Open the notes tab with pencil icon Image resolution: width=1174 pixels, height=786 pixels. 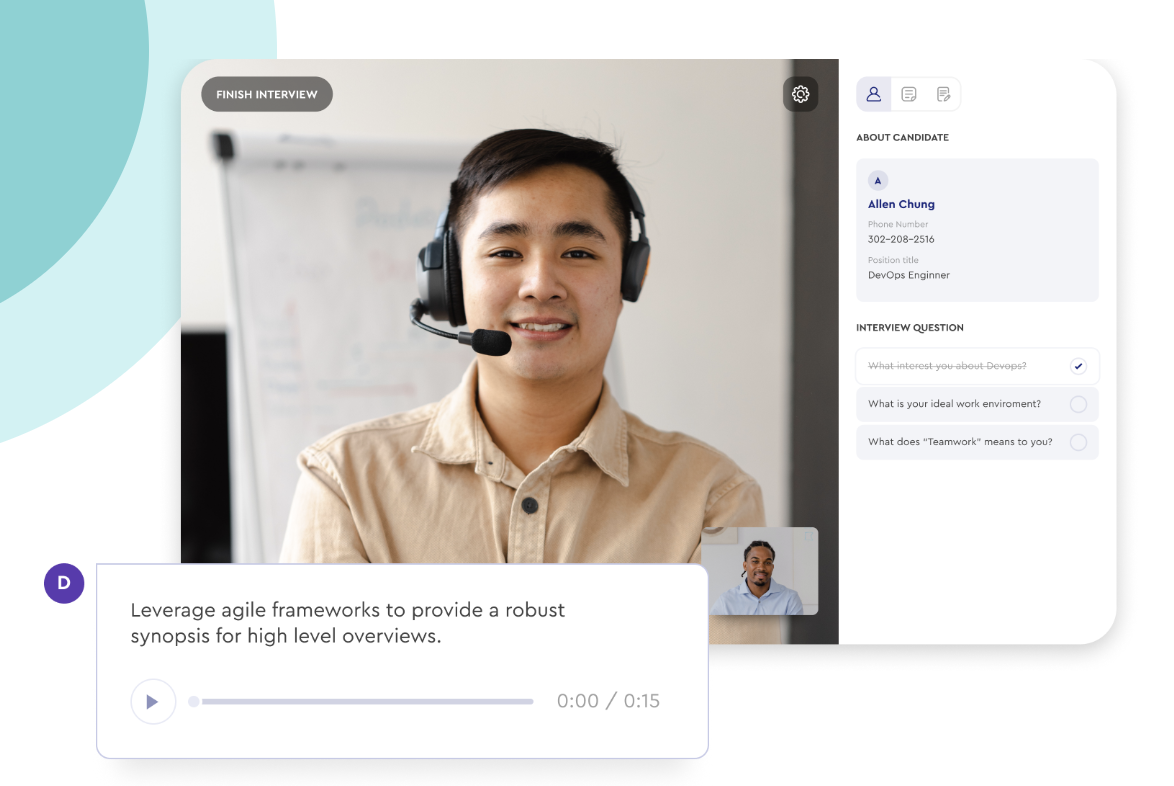[943, 94]
